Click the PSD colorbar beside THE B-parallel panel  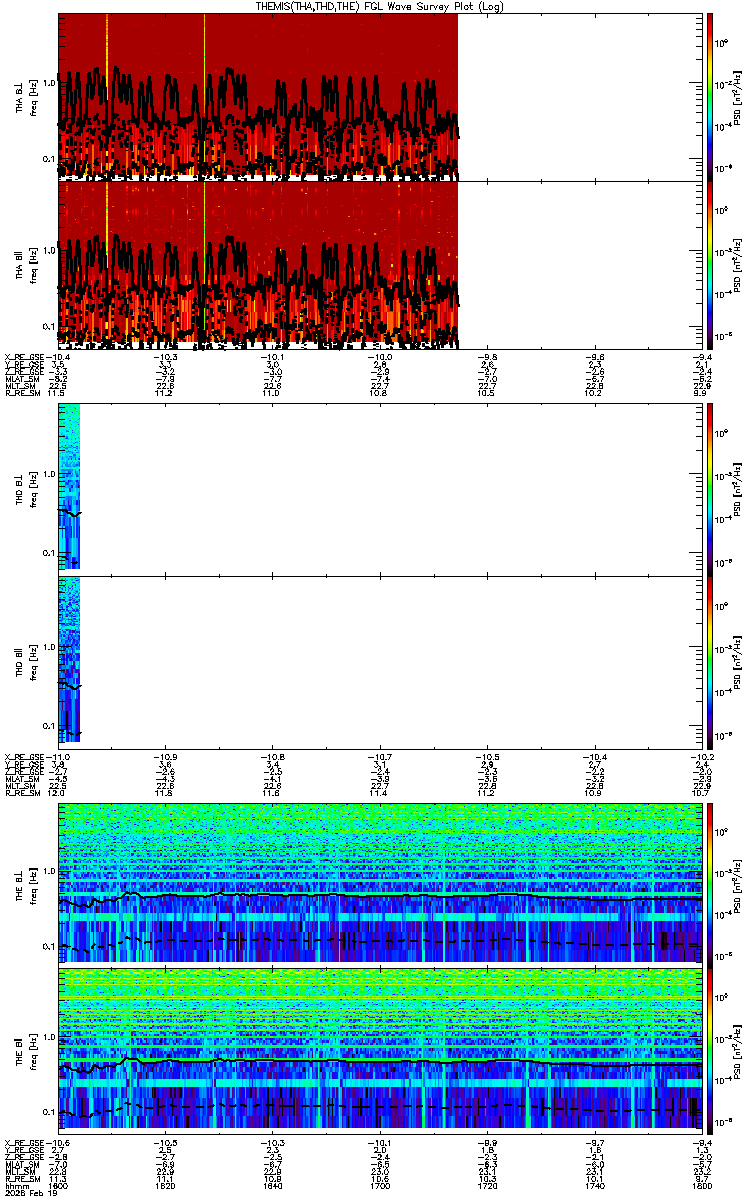[711, 1051]
